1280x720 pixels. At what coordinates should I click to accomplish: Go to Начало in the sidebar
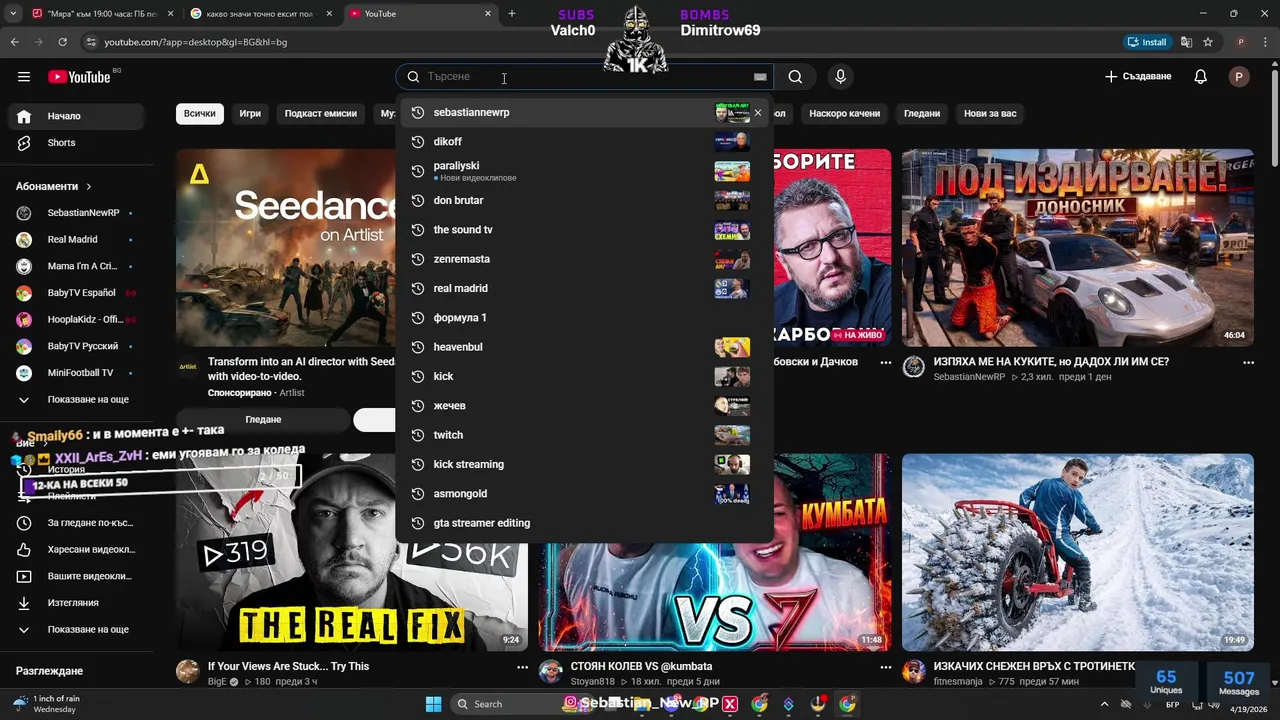76,116
